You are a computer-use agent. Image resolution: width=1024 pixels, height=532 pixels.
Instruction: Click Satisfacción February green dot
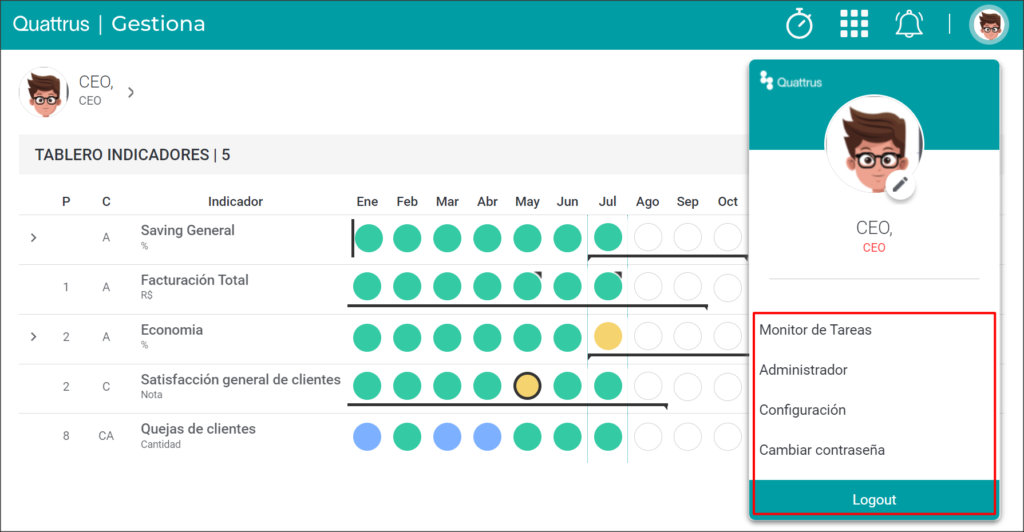[408, 386]
